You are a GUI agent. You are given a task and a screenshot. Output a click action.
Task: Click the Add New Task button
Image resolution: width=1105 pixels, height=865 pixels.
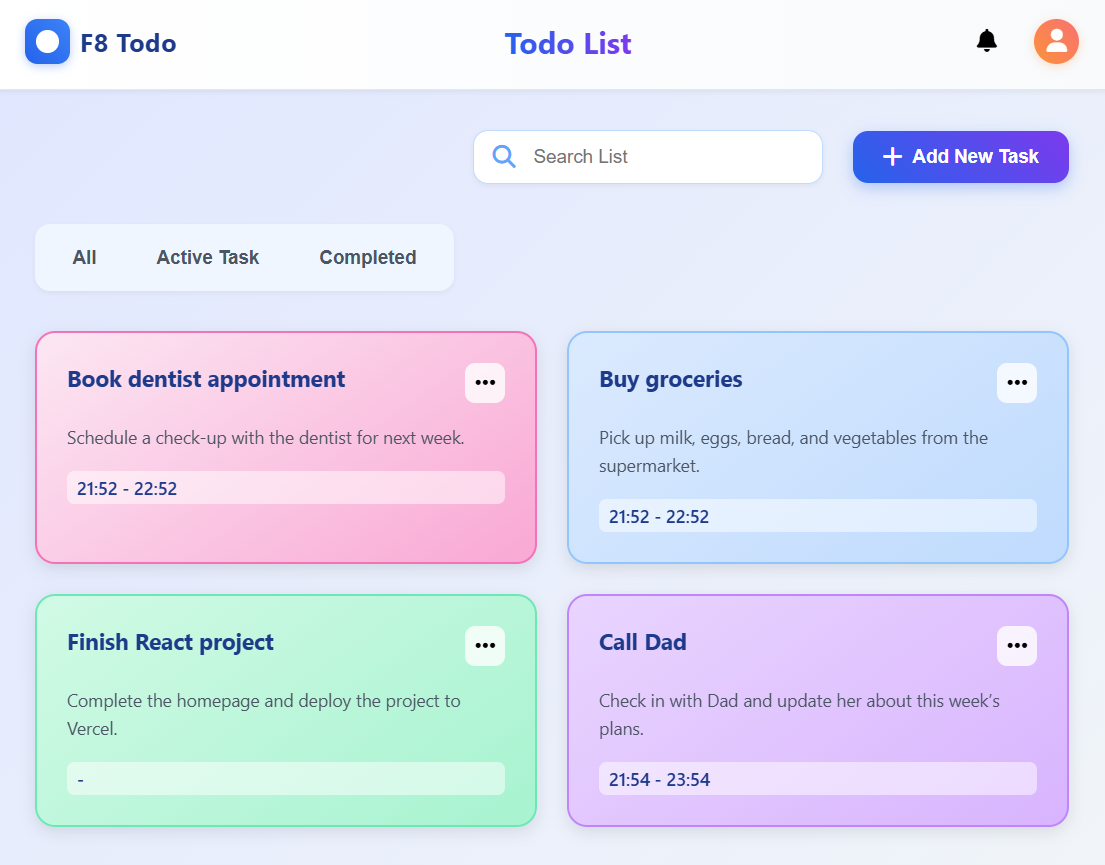click(x=961, y=157)
